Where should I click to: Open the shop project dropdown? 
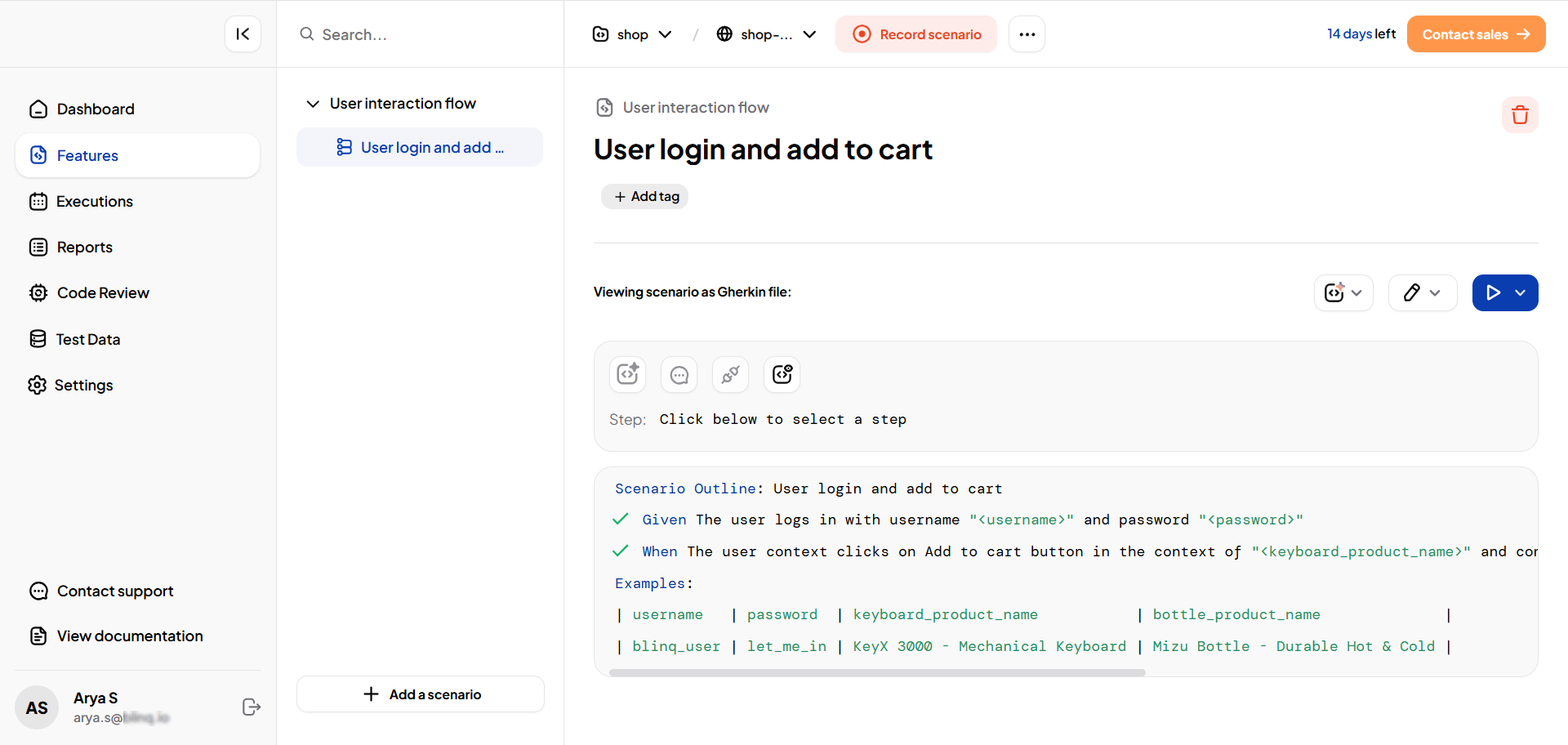(632, 34)
